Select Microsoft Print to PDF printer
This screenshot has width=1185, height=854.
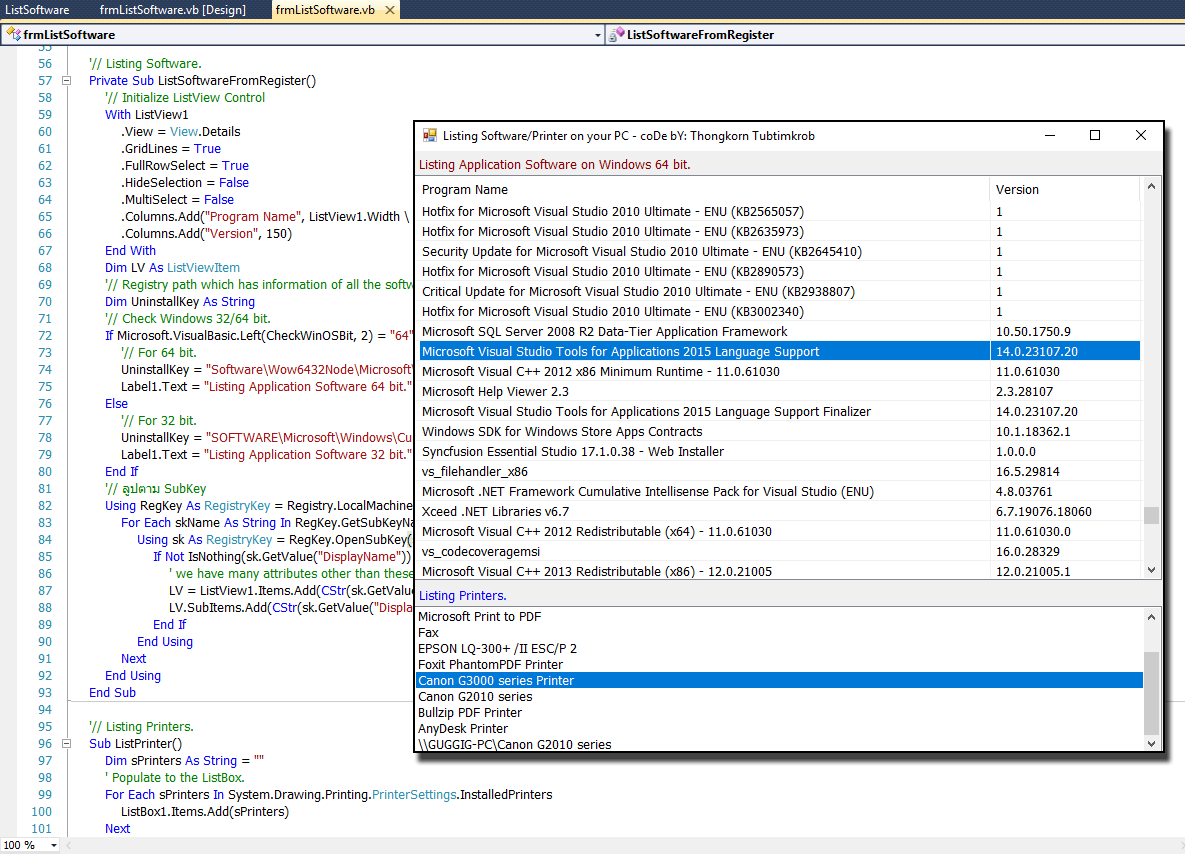tap(780, 617)
